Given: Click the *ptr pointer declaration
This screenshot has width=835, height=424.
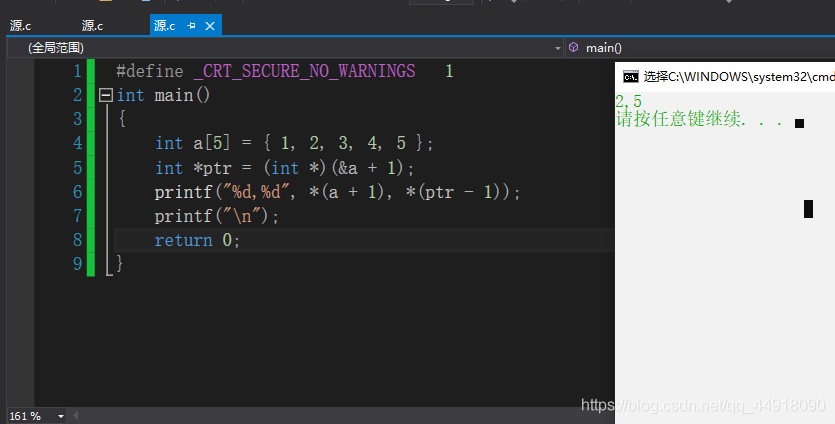Looking at the screenshot, I should (212, 168).
